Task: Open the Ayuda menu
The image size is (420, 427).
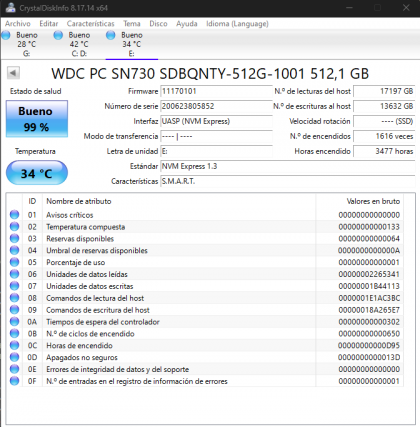Action: tap(187, 24)
